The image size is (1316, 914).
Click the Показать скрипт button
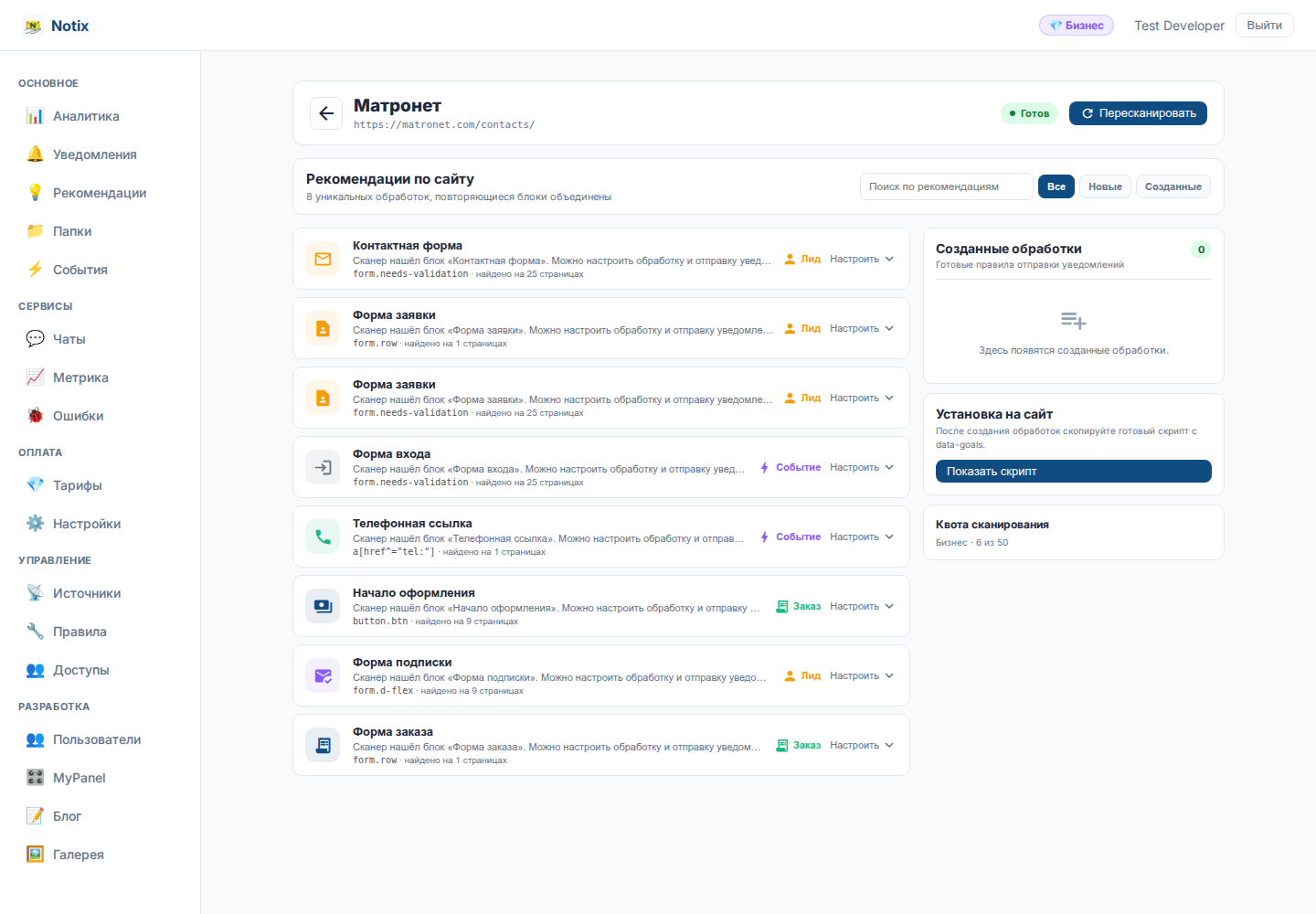pos(1074,472)
